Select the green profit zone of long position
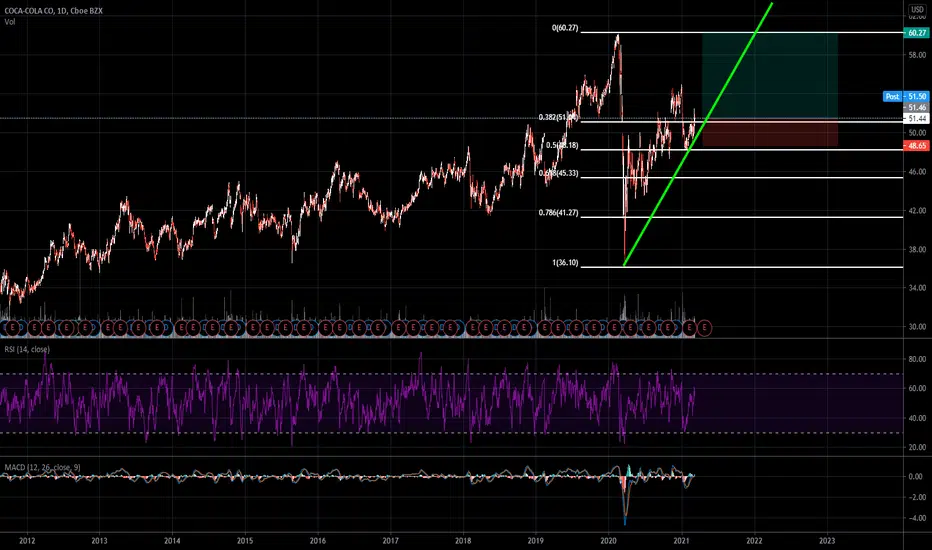 770,76
